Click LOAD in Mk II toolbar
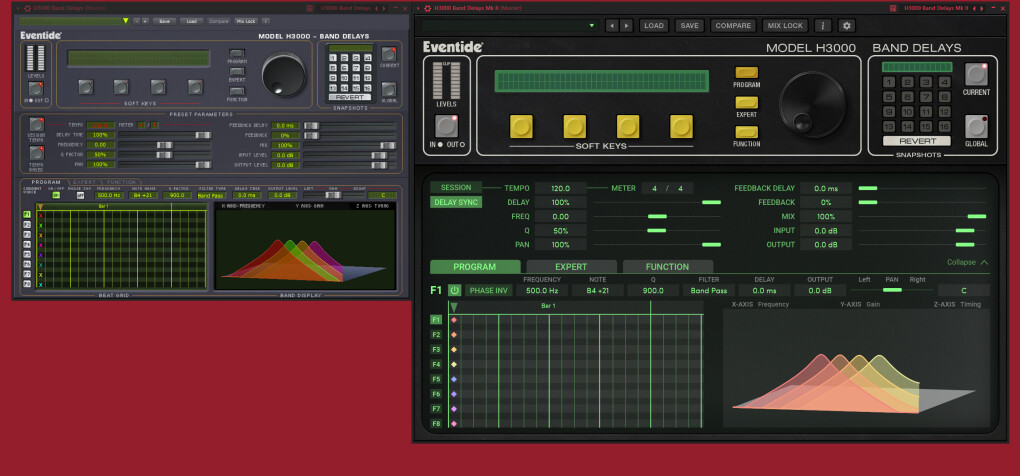This screenshot has width=1020, height=476. tap(654, 25)
